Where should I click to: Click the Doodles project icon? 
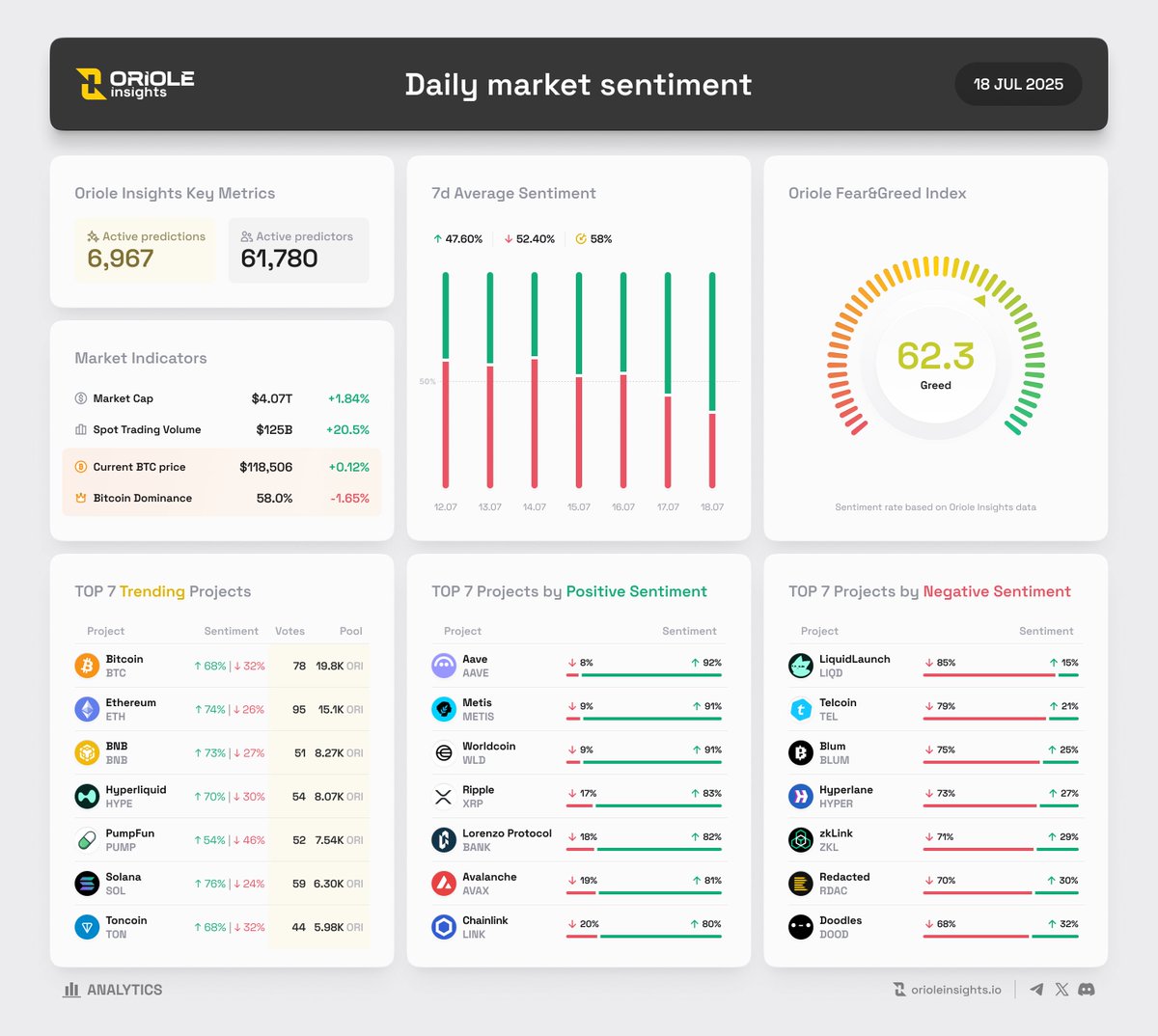801,927
